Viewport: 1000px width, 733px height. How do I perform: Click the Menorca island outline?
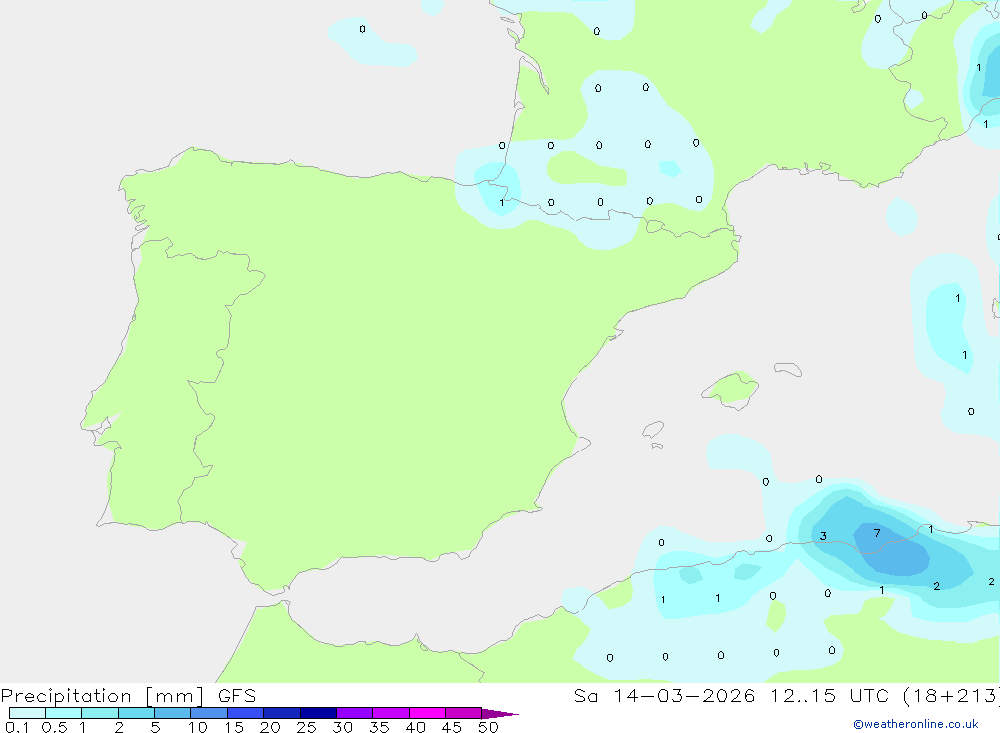(x=788, y=369)
